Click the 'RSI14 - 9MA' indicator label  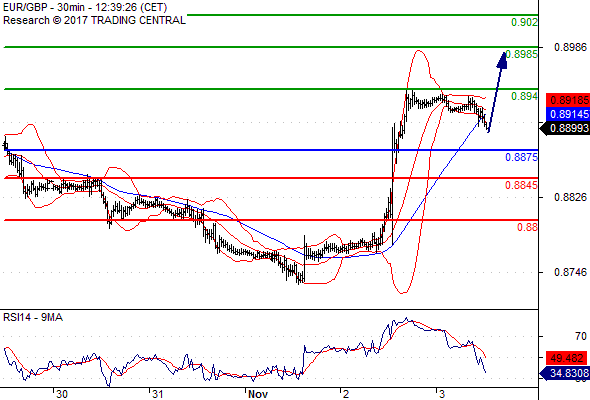33,317
